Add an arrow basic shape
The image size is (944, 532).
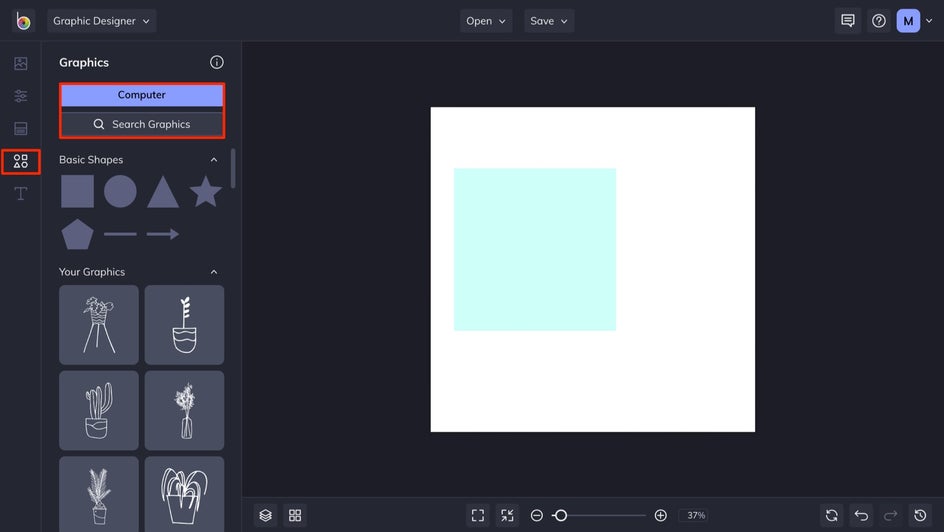click(x=163, y=234)
